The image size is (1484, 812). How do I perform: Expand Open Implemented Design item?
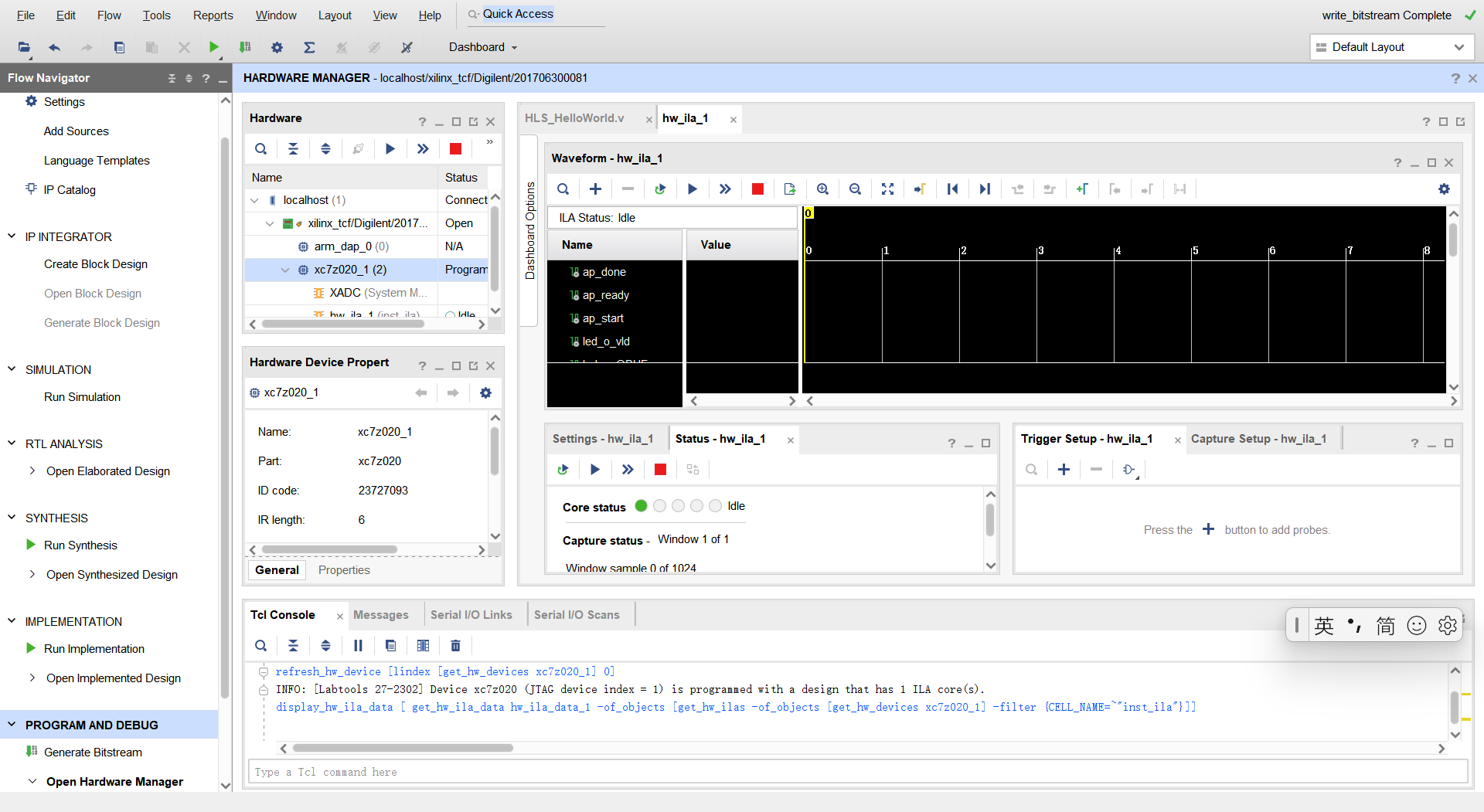coord(32,678)
